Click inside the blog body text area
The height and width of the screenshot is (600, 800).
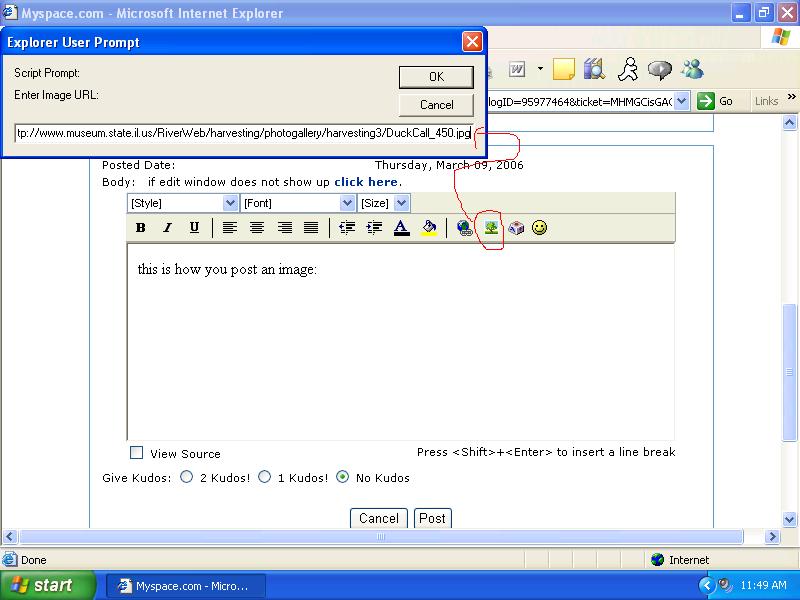pos(401,342)
